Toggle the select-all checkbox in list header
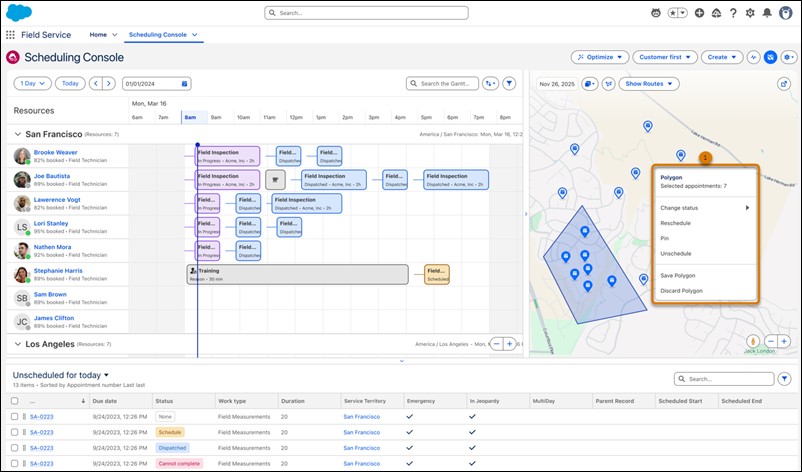 pos(14,401)
